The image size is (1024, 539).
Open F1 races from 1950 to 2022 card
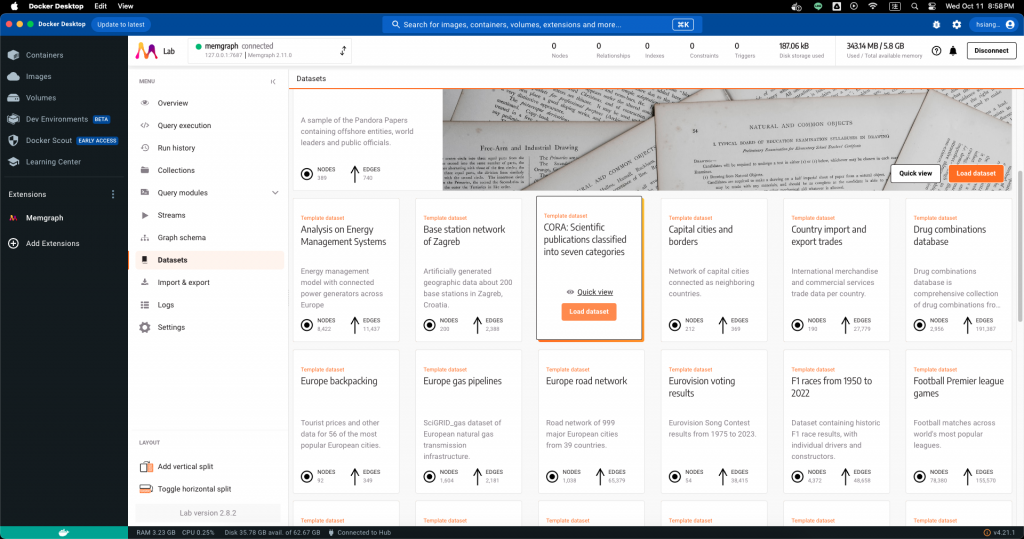tap(836, 421)
